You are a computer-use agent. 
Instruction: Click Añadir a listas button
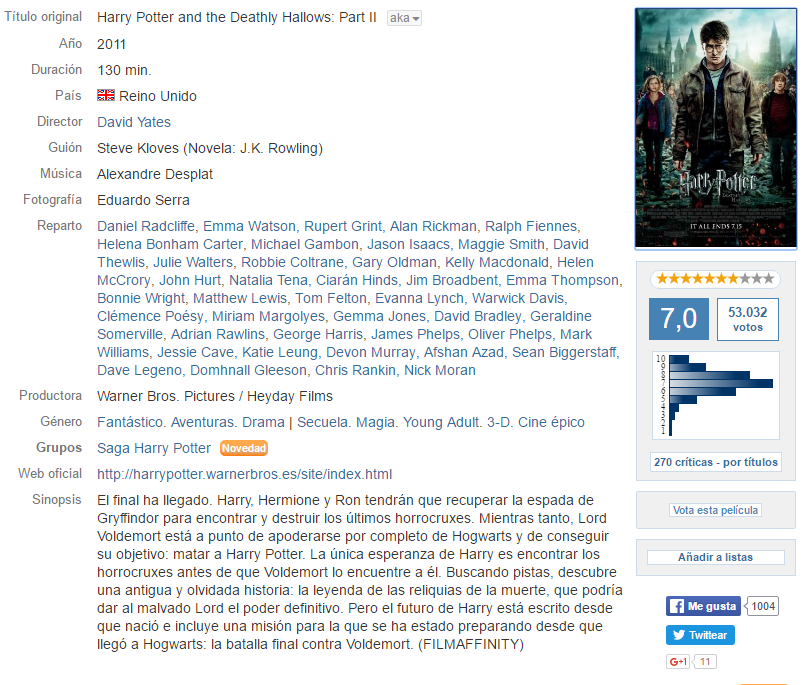coord(716,557)
